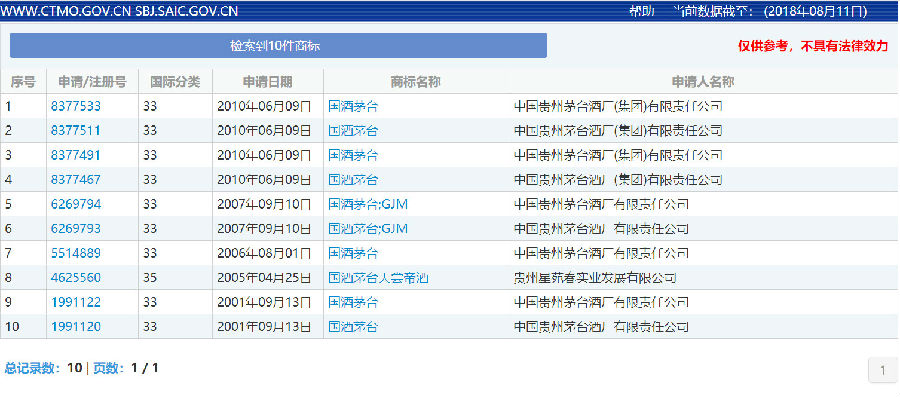Image resolution: width=900 pixels, height=397 pixels.
Task: Select date 2007年09月10日 in row 6269793
Action: [264, 229]
